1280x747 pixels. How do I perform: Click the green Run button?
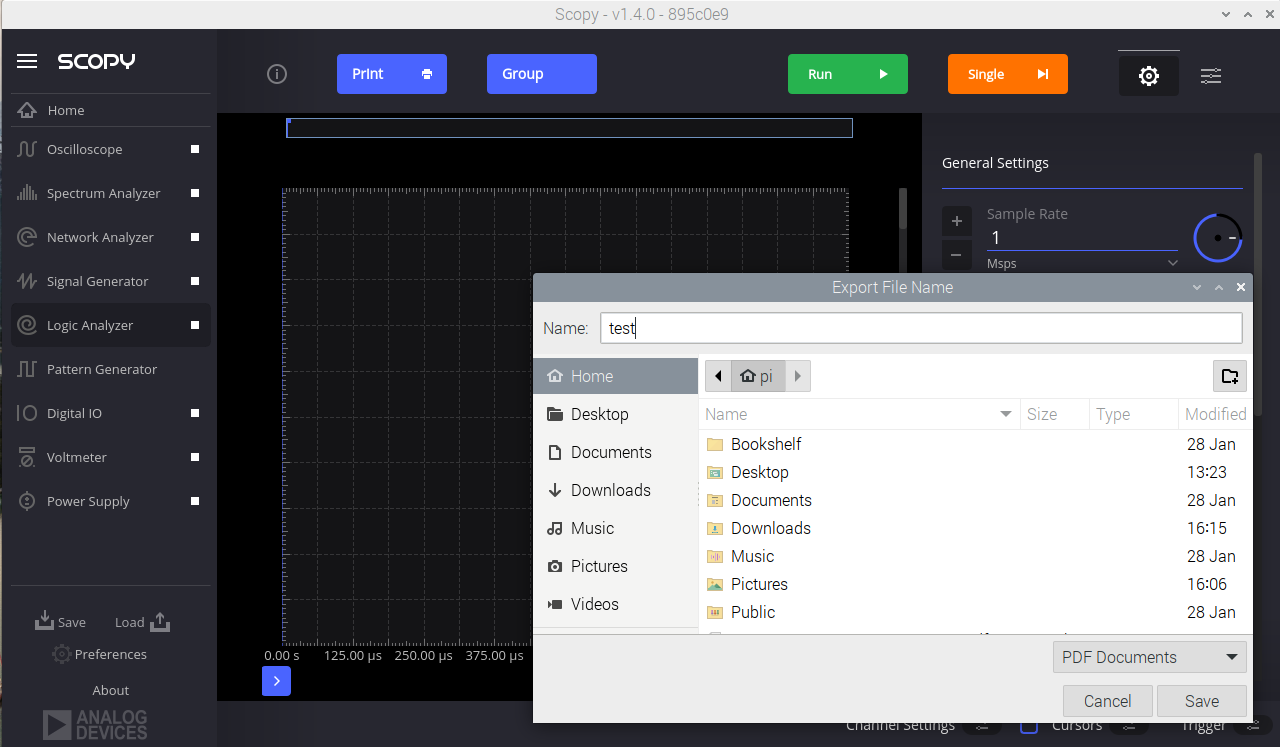point(848,74)
